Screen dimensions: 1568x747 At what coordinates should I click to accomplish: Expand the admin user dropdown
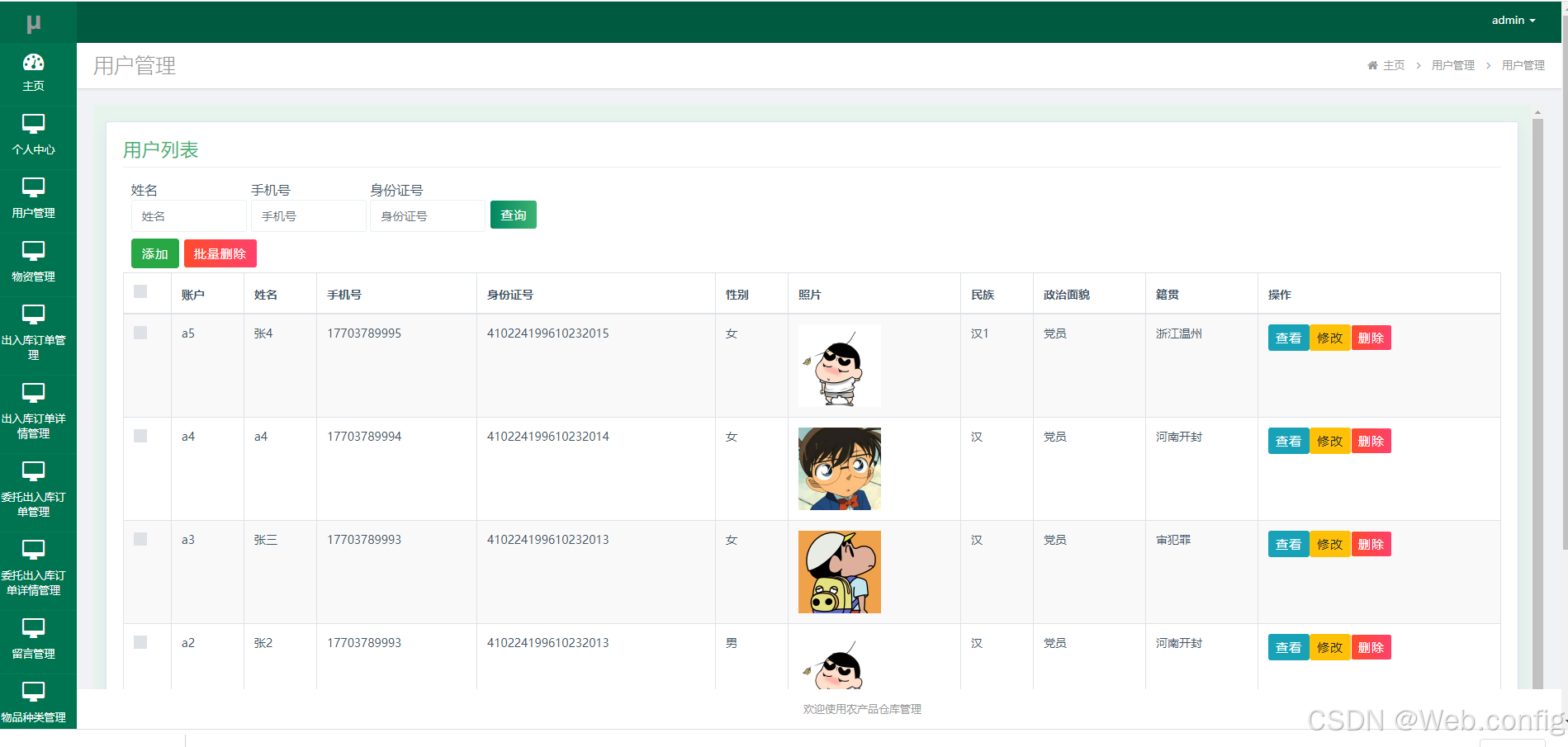[1513, 21]
